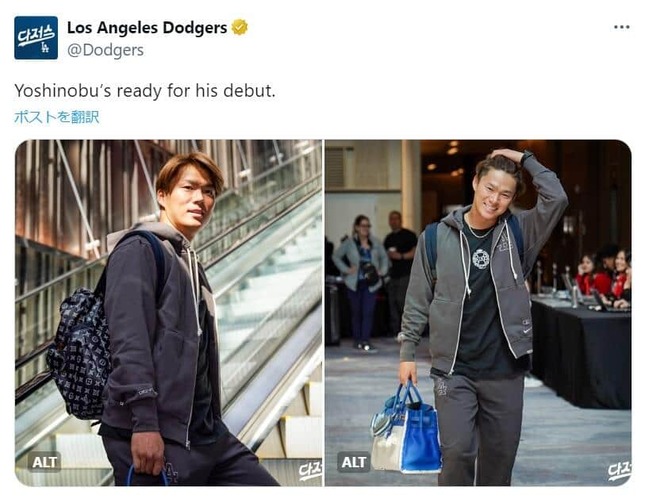The width and height of the screenshot is (645, 499).
Task: Click the tweet text about Yoshinobu's debut
Action: pyautogui.click(x=145, y=91)
